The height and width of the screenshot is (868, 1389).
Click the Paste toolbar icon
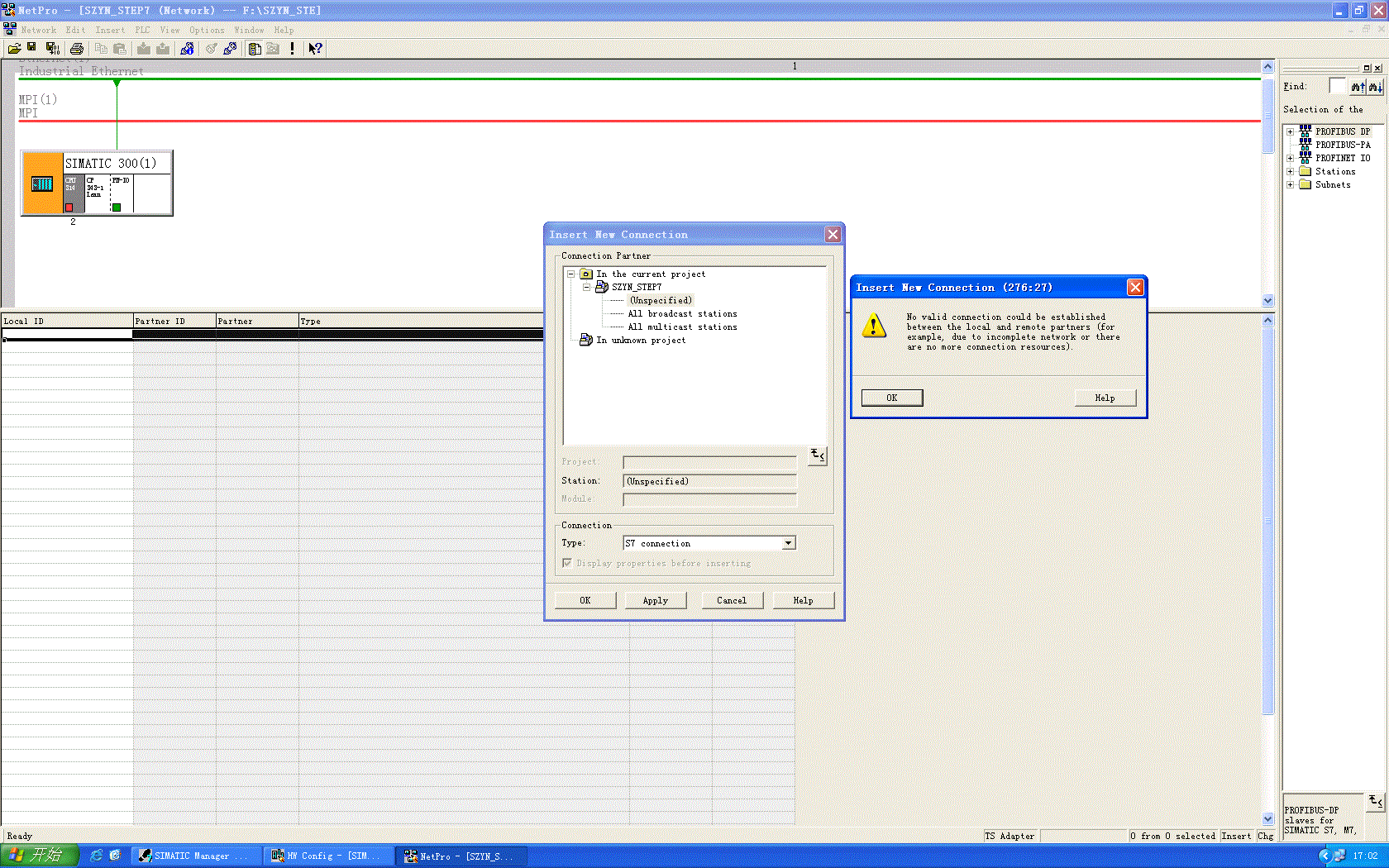click(x=120, y=49)
